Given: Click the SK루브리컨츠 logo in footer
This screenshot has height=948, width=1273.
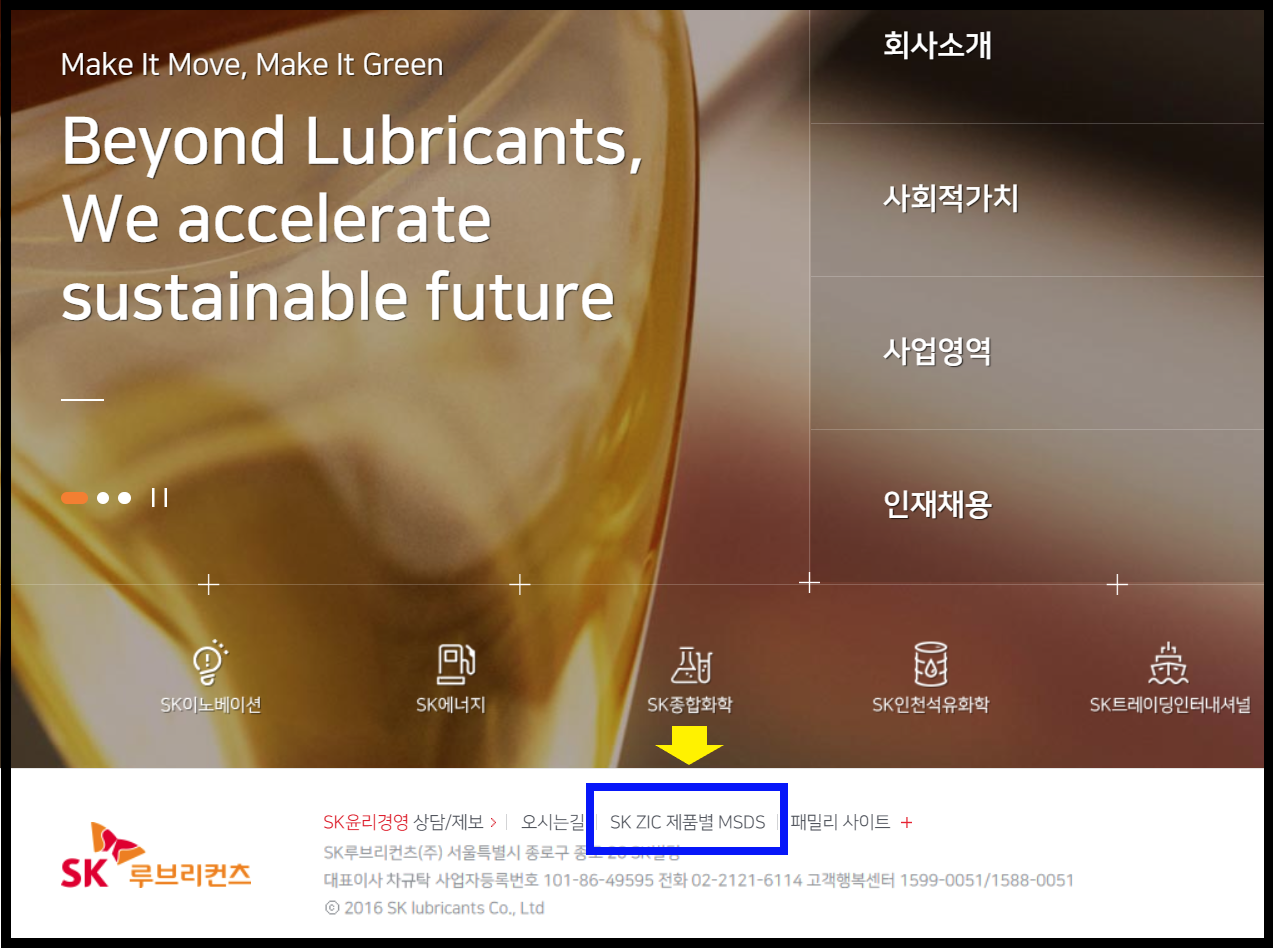Looking at the screenshot, I should point(156,857).
